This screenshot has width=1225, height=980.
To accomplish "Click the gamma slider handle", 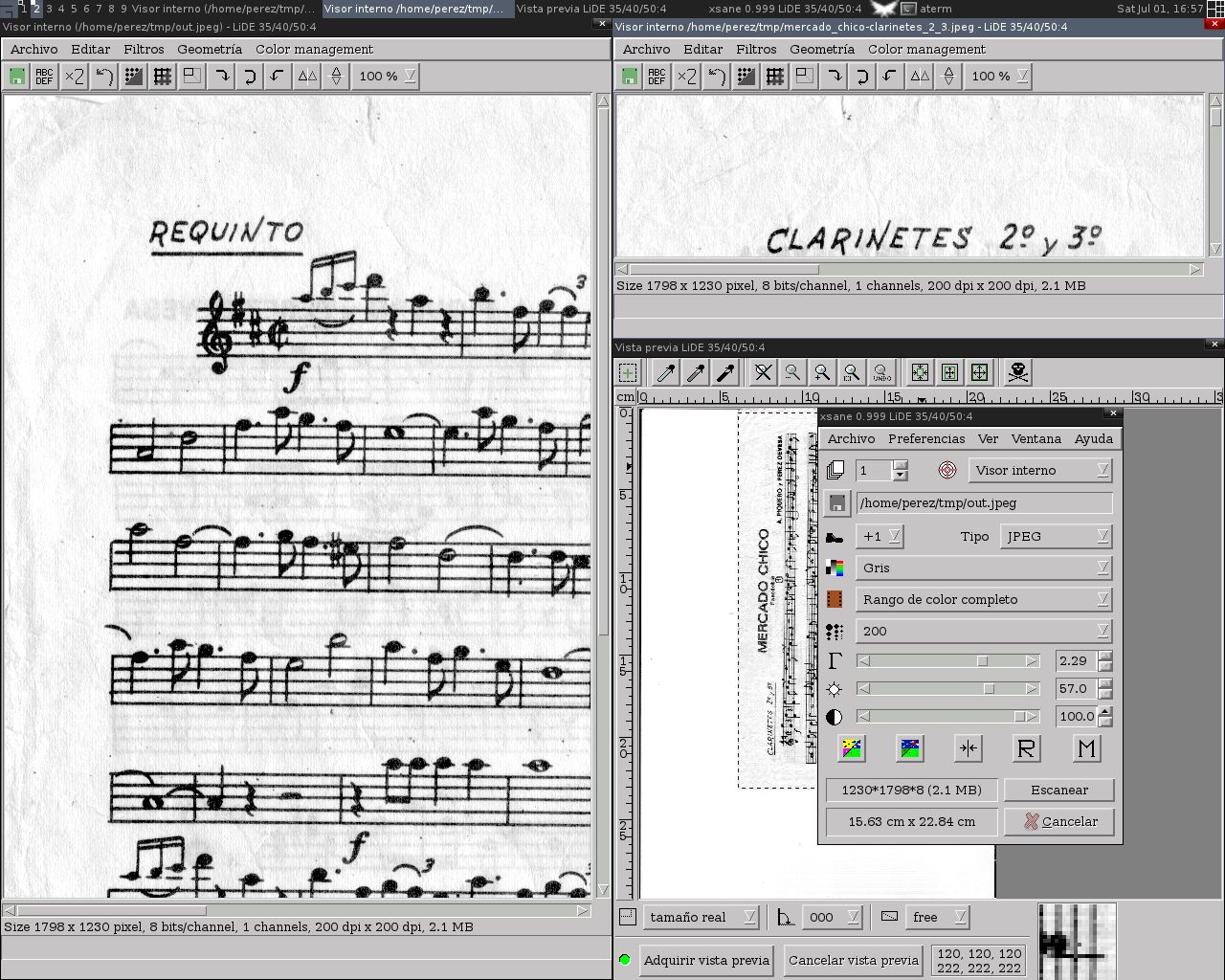I will coord(982,660).
